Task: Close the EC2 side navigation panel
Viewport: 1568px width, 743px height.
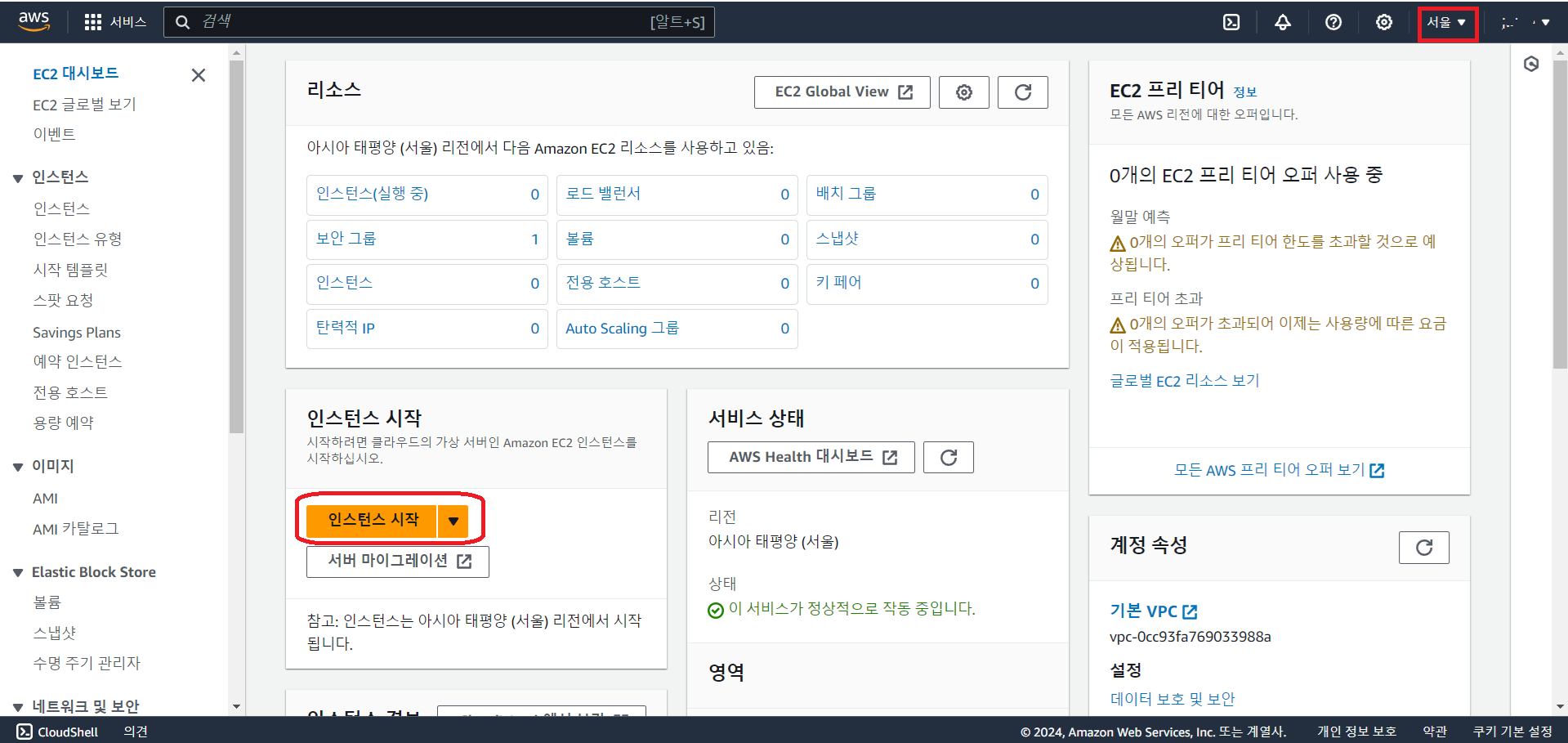Action: pyautogui.click(x=198, y=75)
